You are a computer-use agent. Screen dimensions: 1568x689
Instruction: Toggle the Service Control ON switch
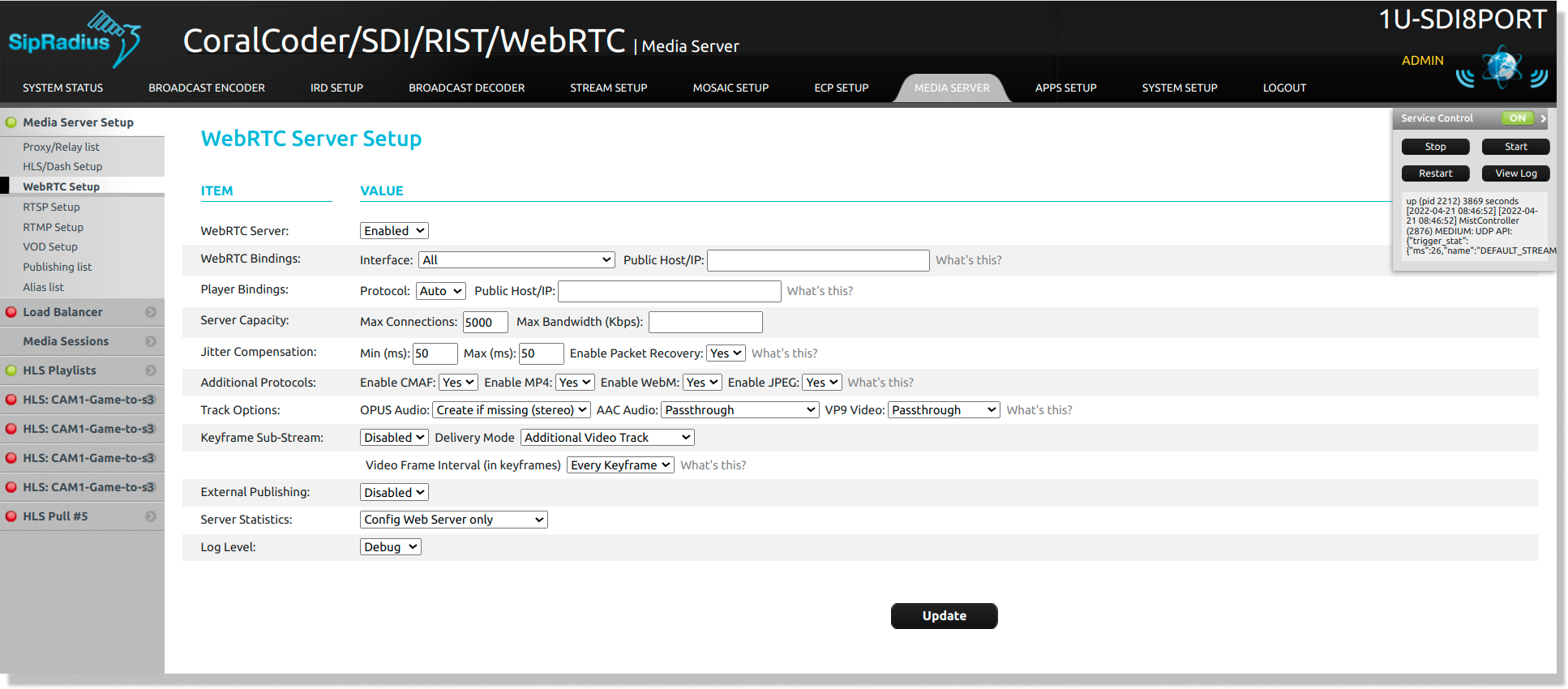tap(1518, 118)
